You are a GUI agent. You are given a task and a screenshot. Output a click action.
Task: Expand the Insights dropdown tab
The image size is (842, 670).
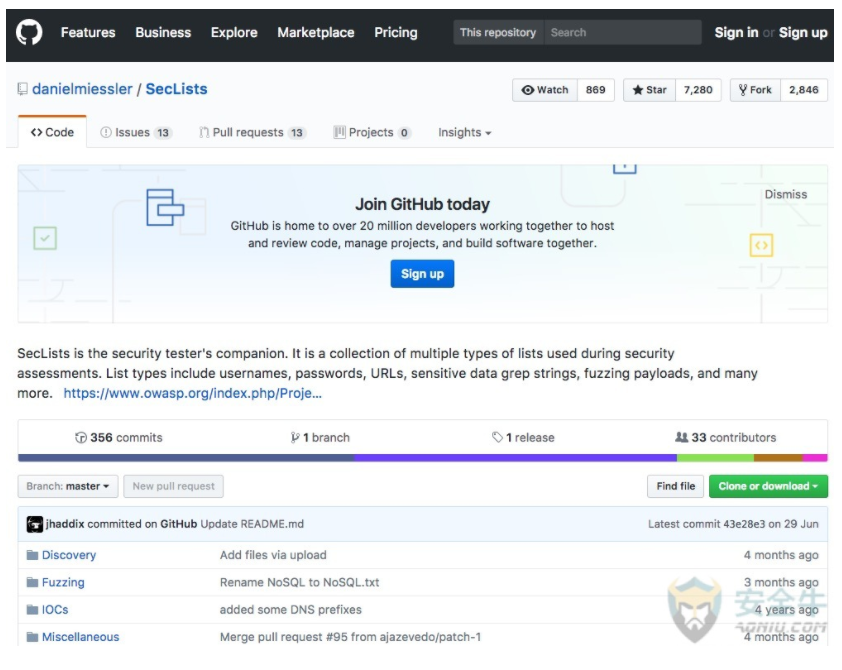464,132
